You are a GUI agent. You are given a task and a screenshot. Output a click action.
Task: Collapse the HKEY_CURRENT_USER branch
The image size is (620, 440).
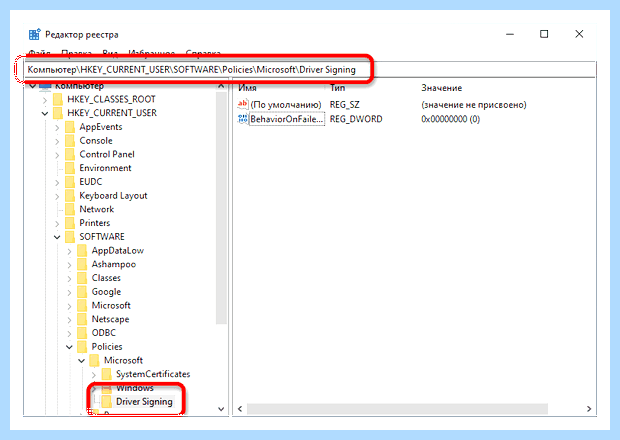click(45, 113)
